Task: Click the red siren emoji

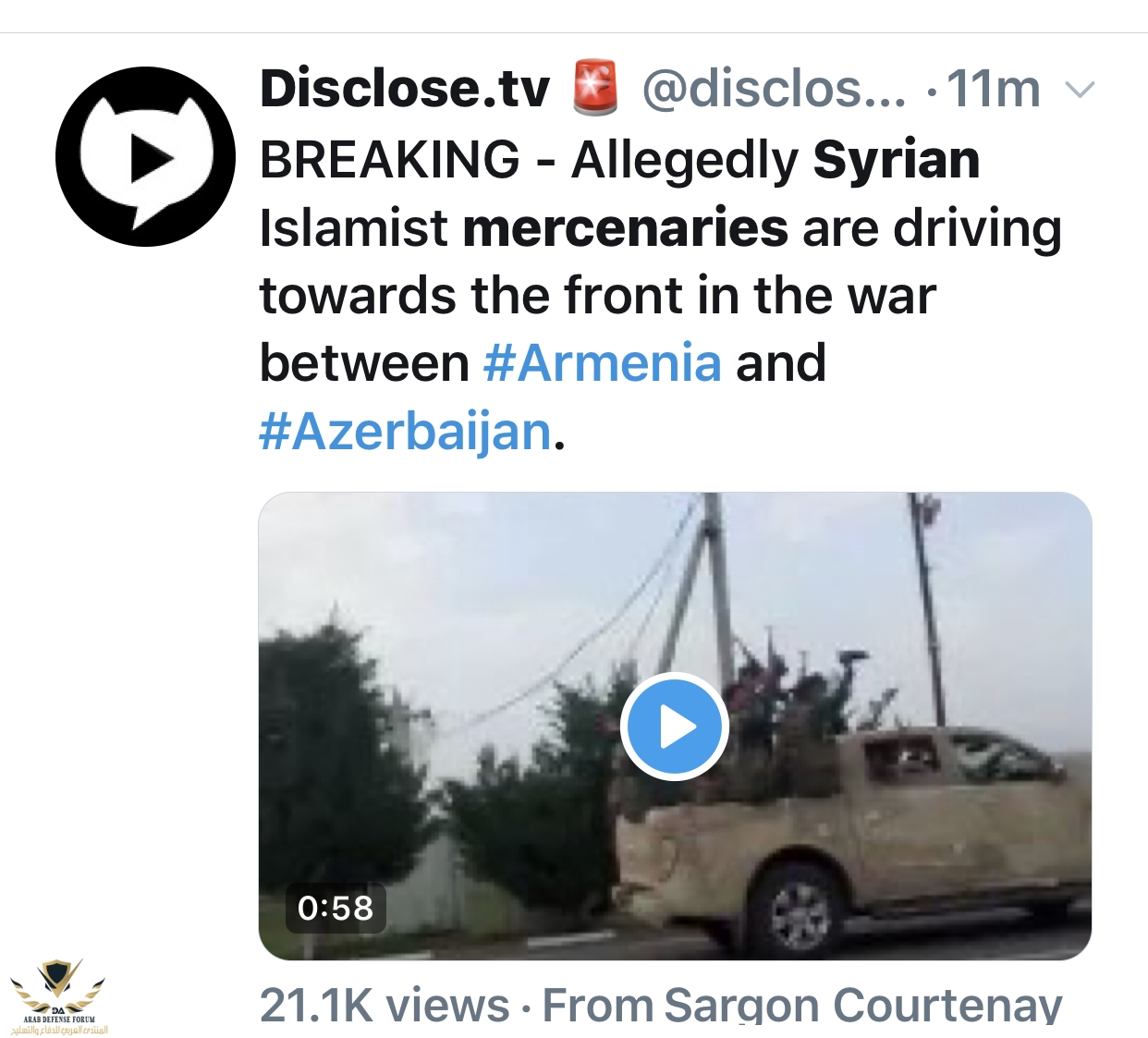Action: click(x=595, y=88)
